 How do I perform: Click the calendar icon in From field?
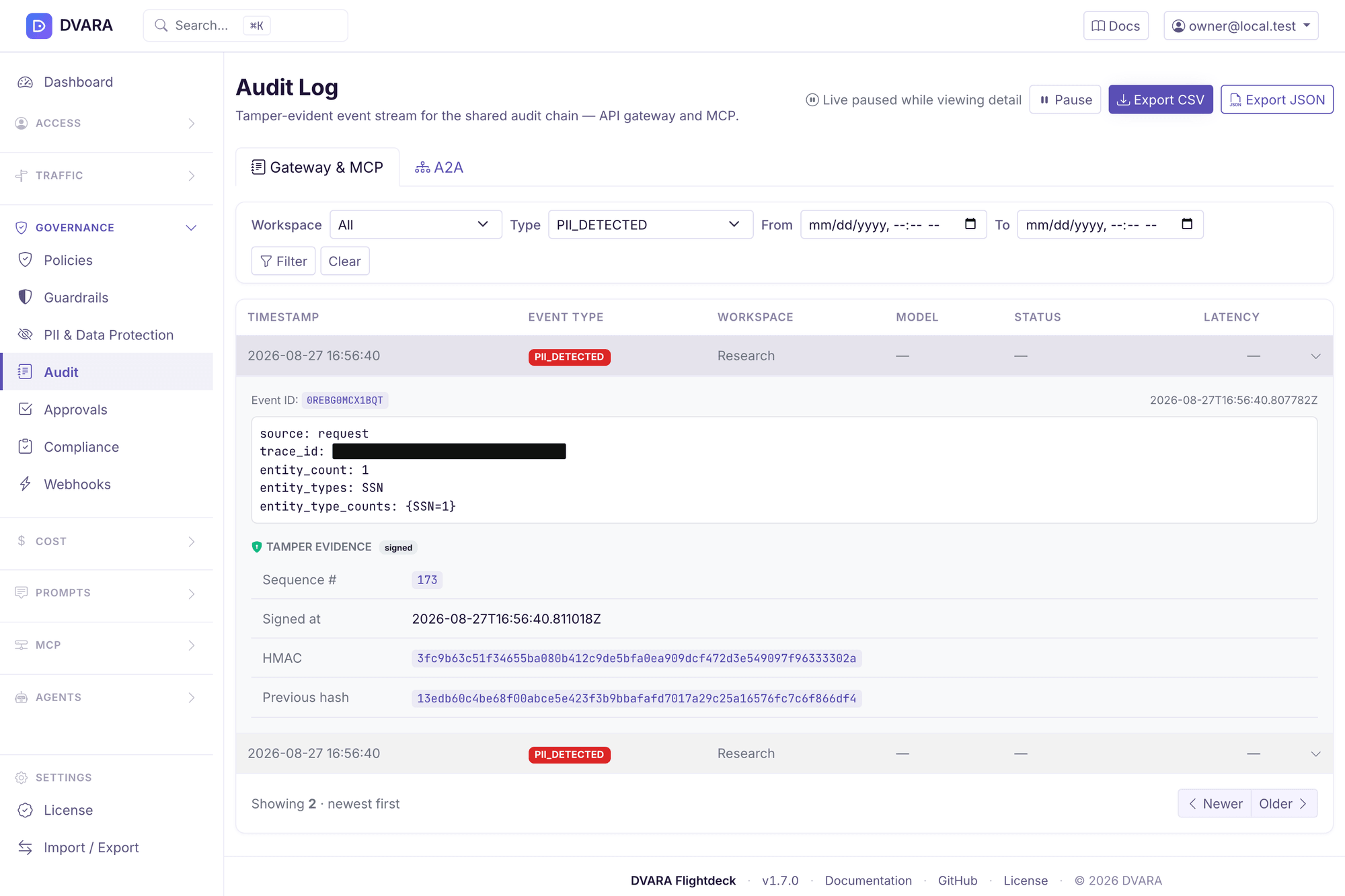coord(970,224)
